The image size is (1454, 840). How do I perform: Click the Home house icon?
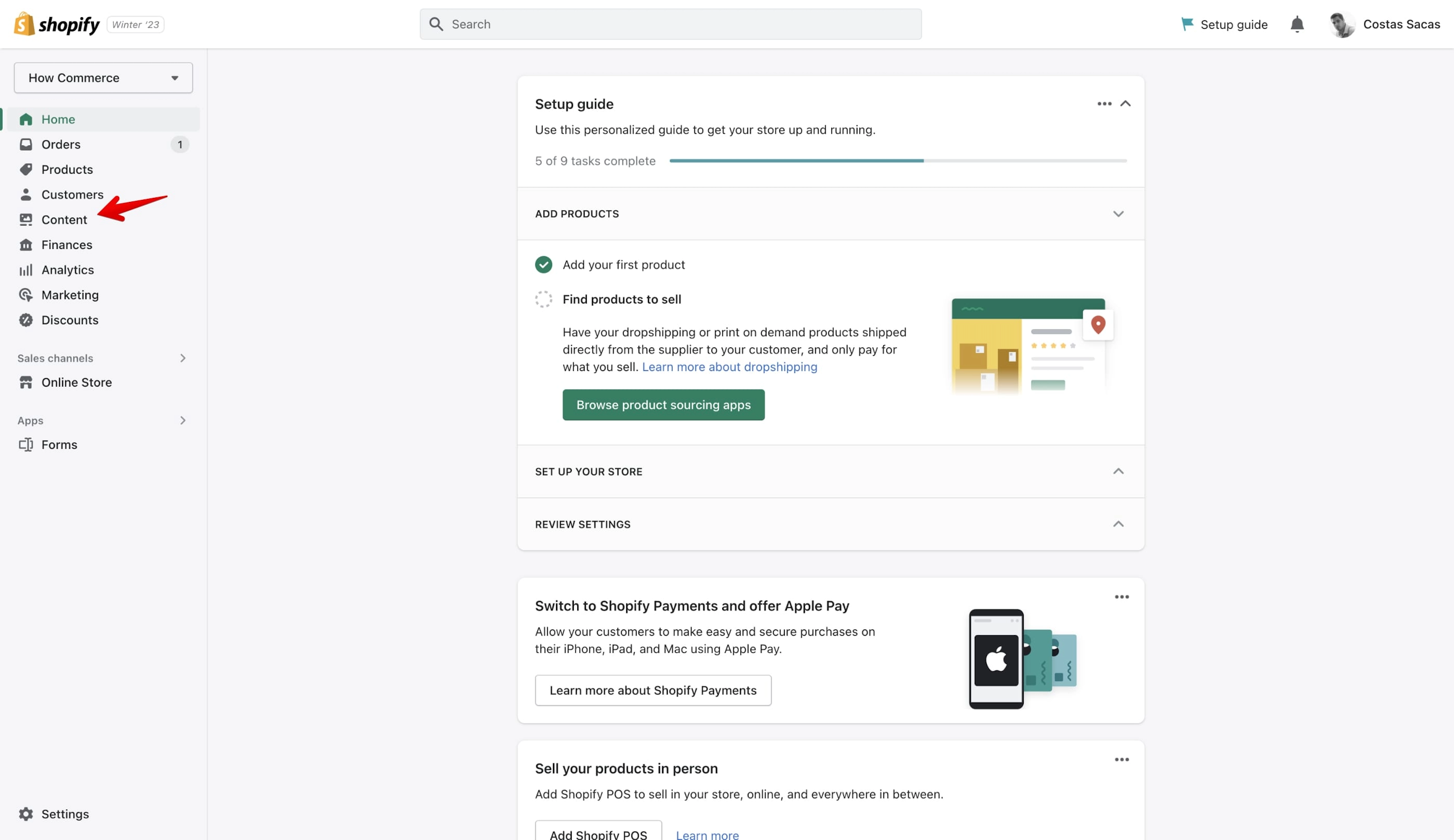tap(26, 119)
